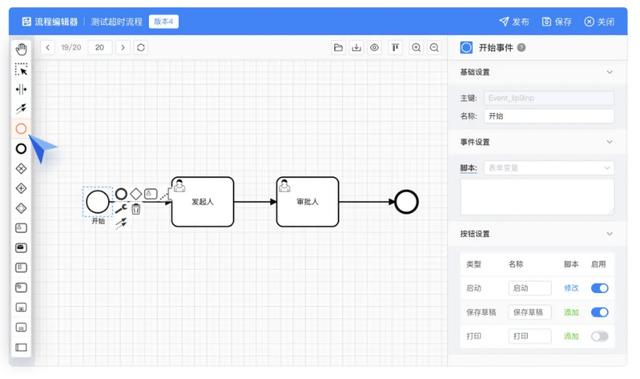Screen dimensions: 640x379
Task: Download the diagram
Action: [x=356, y=48]
